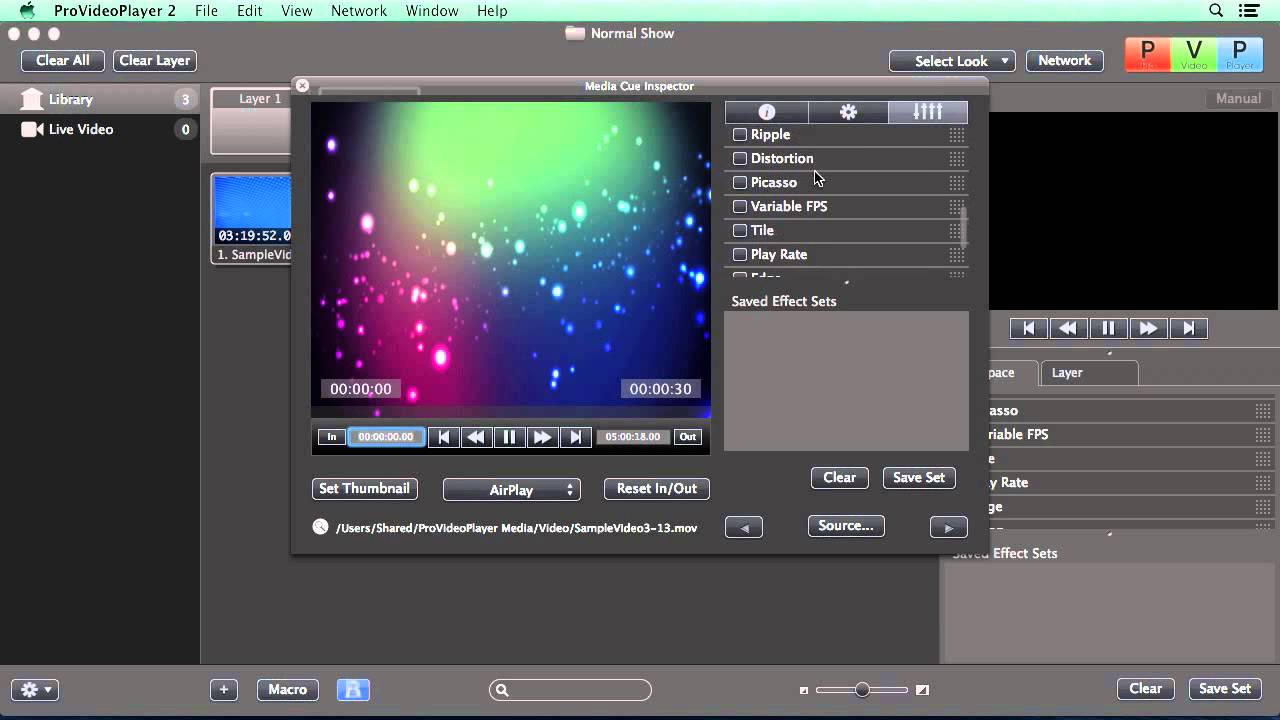Image resolution: width=1280 pixels, height=720 pixels.
Task: Click the thumbnail size slider knob
Action: (x=862, y=689)
